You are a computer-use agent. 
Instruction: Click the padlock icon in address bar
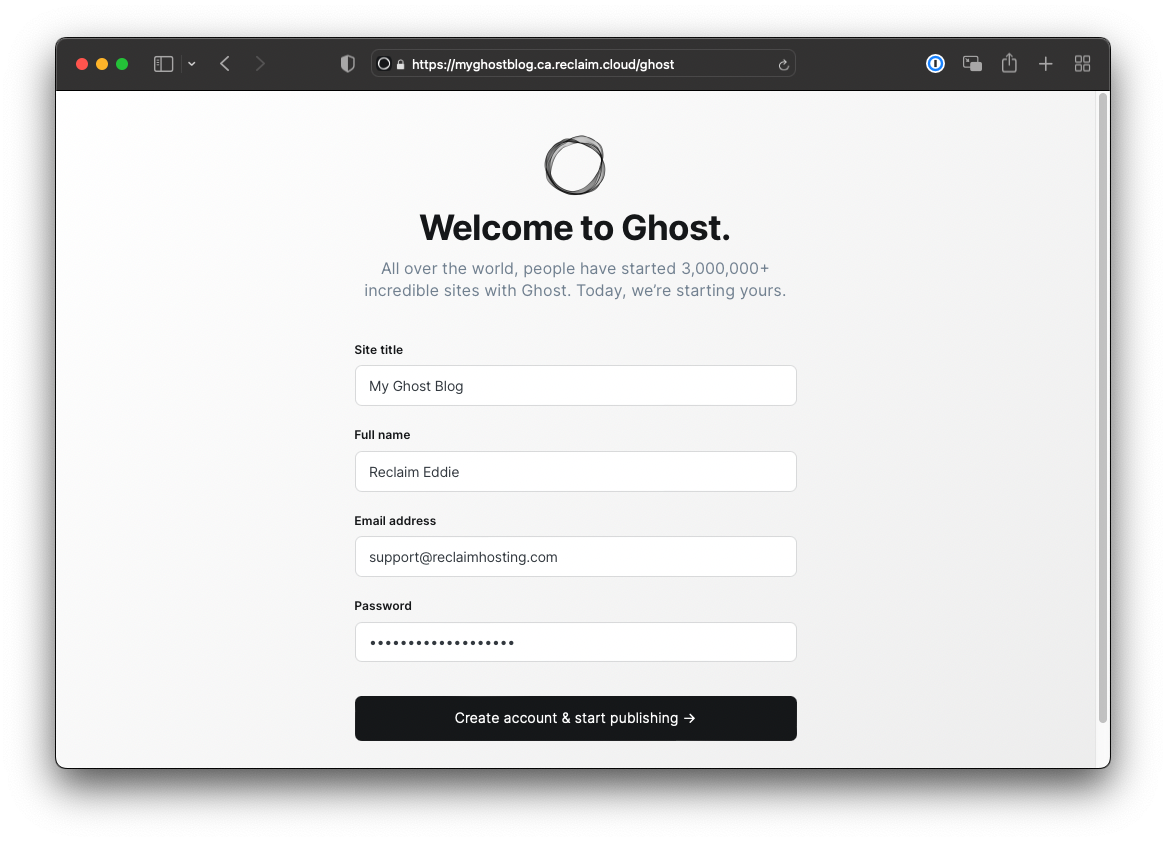[x=401, y=64]
